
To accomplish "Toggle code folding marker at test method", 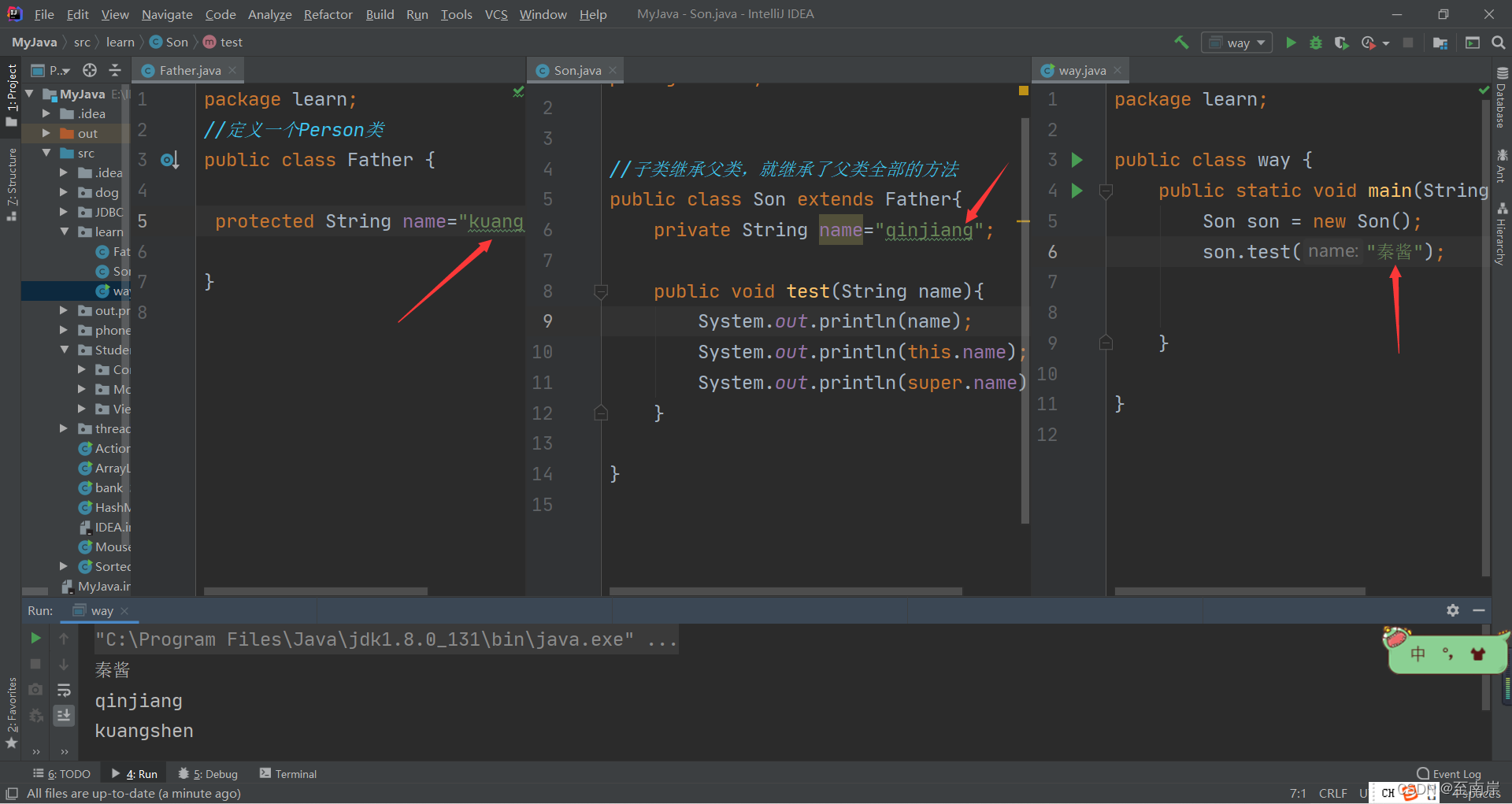I will coord(601,292).
